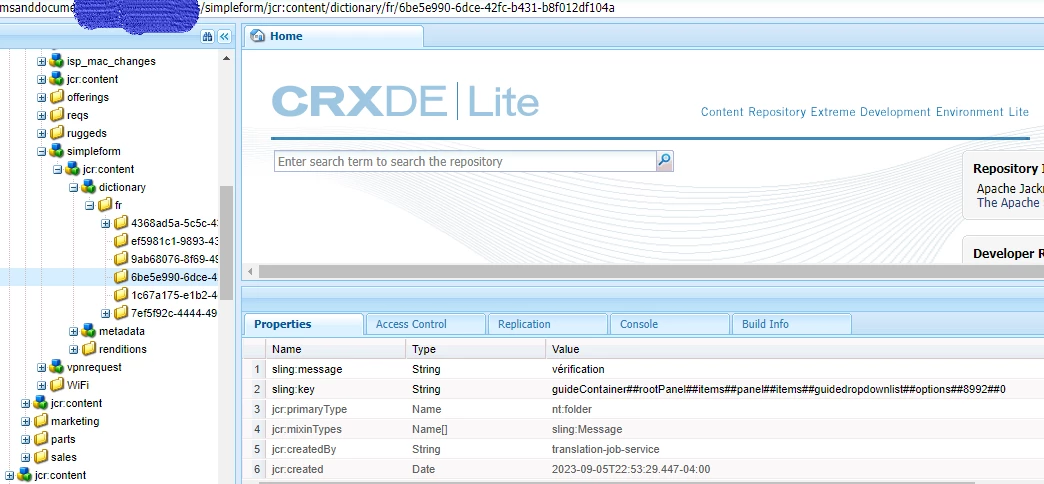Click the 'sling:Message' value cell
Screen dimensions: 1044x484
587,429
